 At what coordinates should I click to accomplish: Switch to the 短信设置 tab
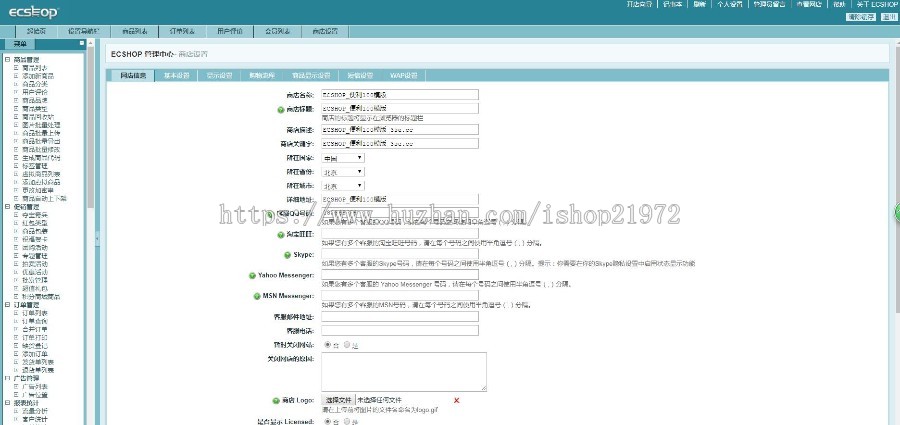359,75
